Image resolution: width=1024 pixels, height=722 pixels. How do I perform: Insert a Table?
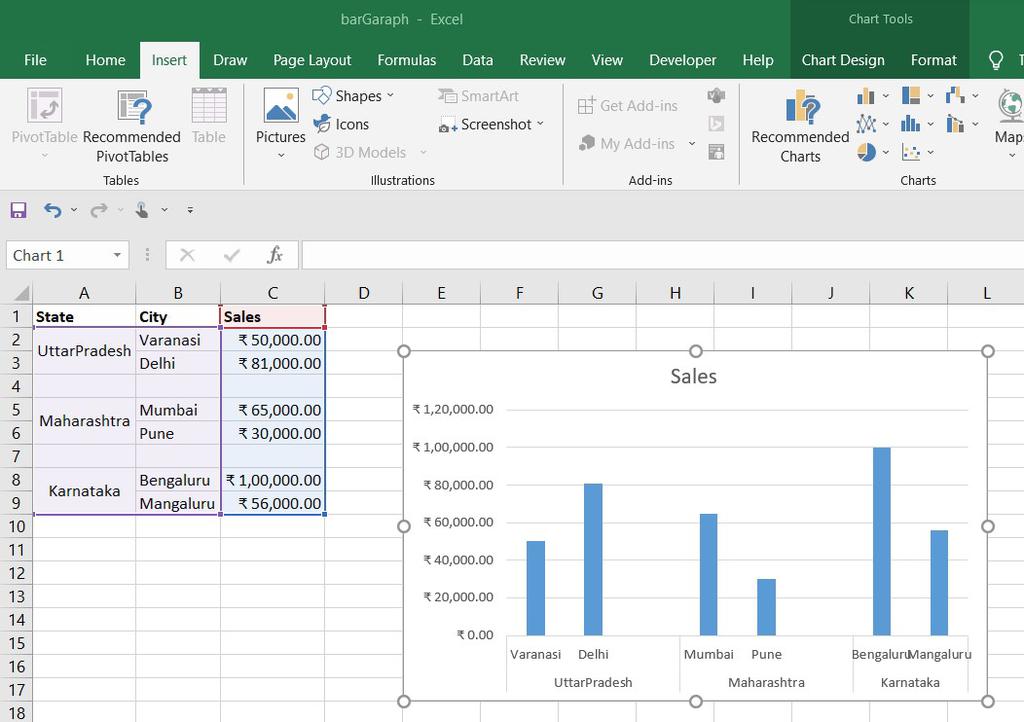(208, 120)
